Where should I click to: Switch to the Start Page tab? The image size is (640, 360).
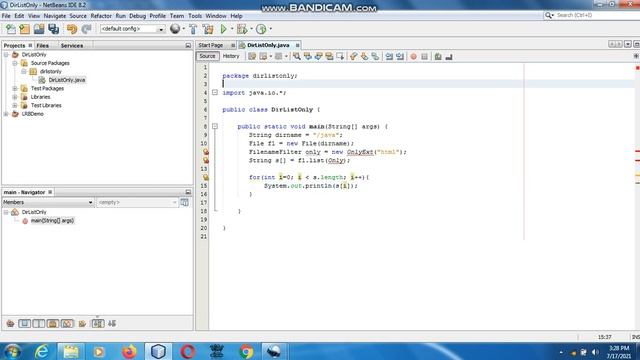(211, 45)
